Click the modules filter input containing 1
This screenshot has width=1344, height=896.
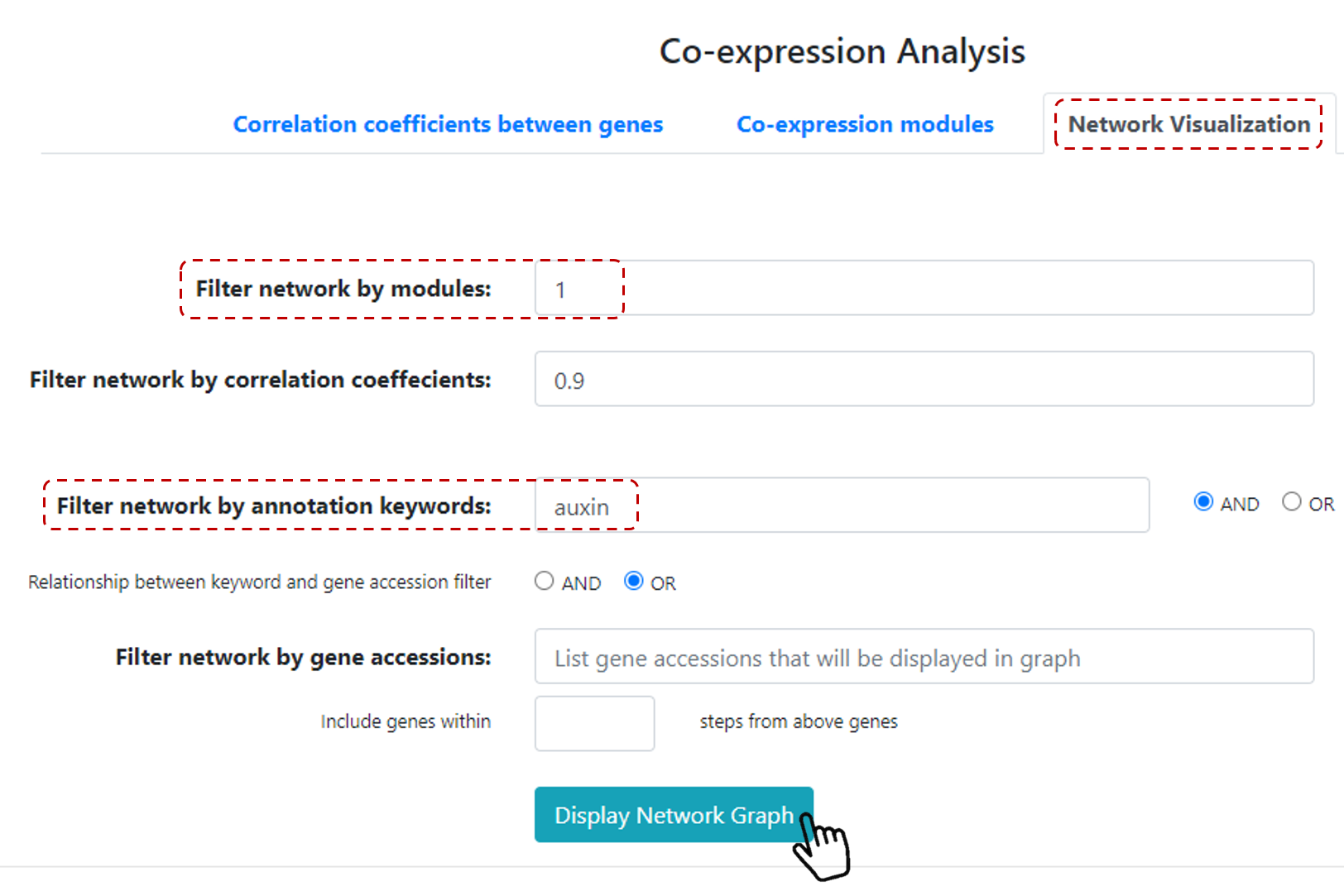(x=924, y=288)
